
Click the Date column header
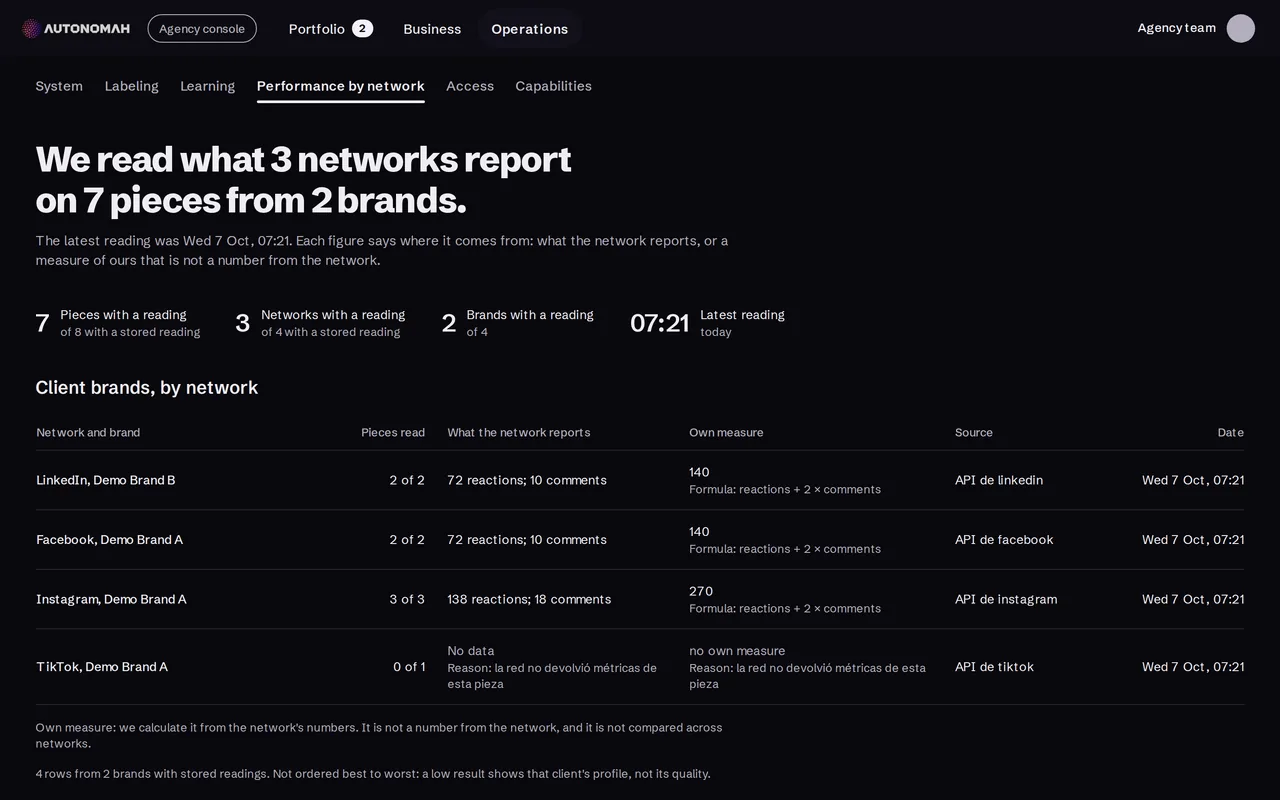point(1231,432)
